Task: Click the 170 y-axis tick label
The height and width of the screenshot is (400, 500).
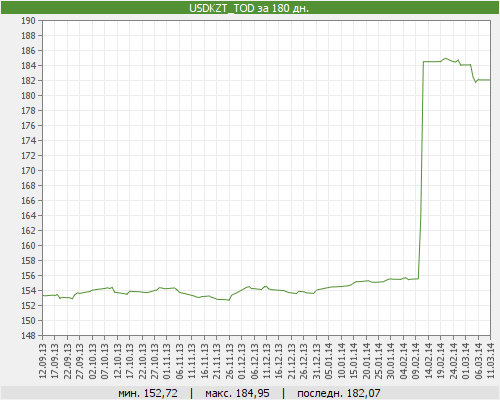Action: [28, 171]
